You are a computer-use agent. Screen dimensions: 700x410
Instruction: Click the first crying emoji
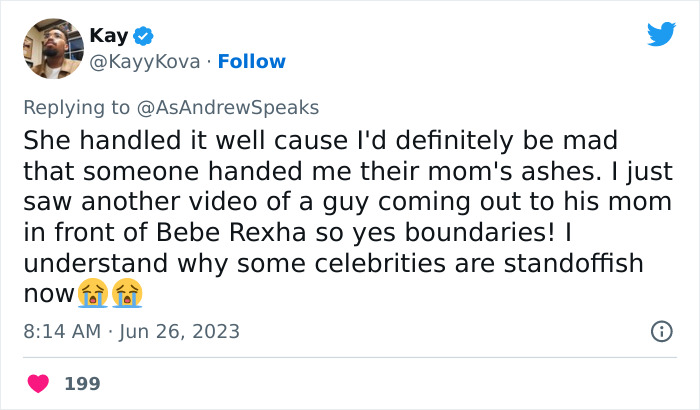click(x=91, y=293)
